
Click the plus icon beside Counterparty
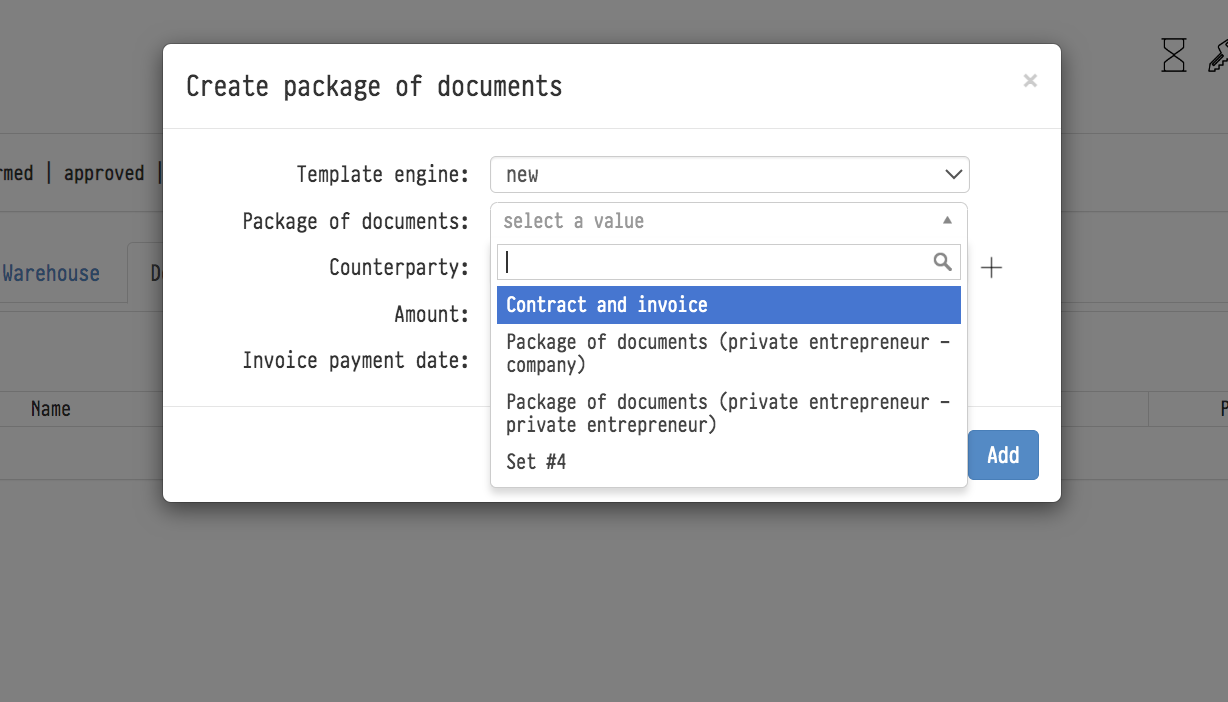[991, 268]
